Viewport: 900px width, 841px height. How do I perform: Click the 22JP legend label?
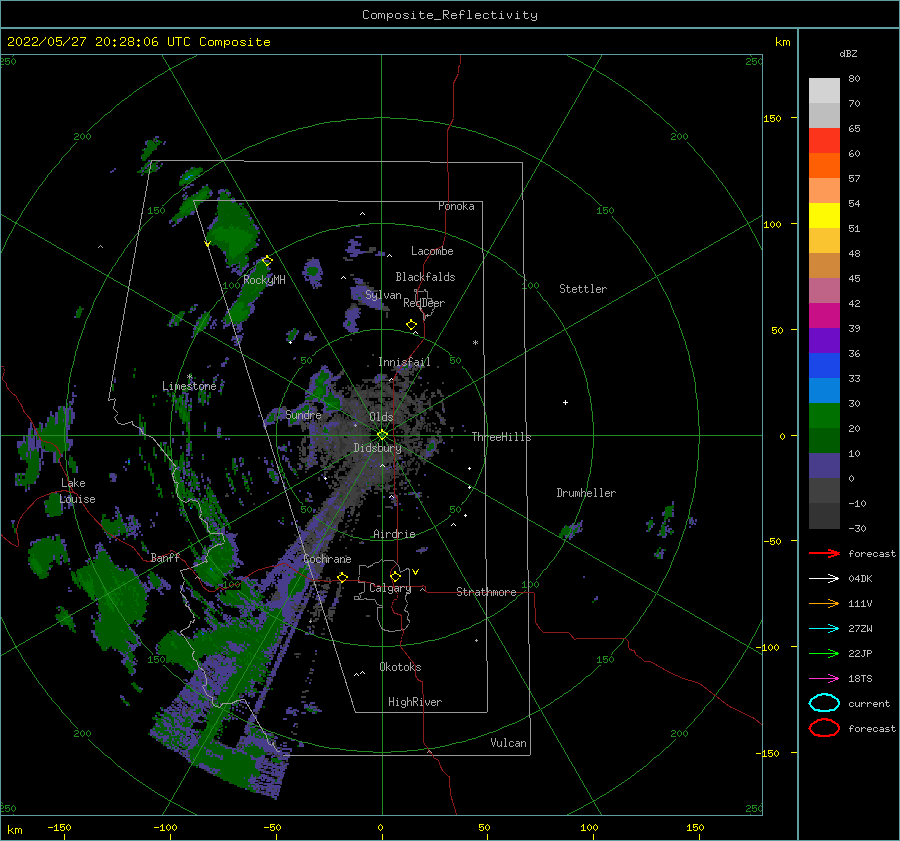860,654
